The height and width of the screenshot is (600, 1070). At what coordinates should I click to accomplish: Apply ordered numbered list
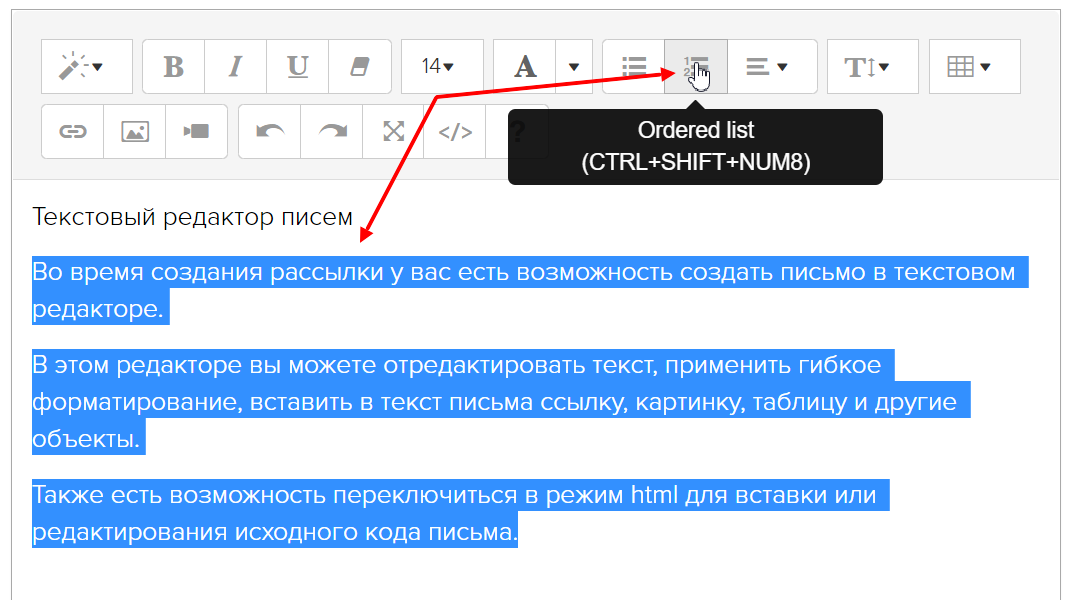point(695,67)
